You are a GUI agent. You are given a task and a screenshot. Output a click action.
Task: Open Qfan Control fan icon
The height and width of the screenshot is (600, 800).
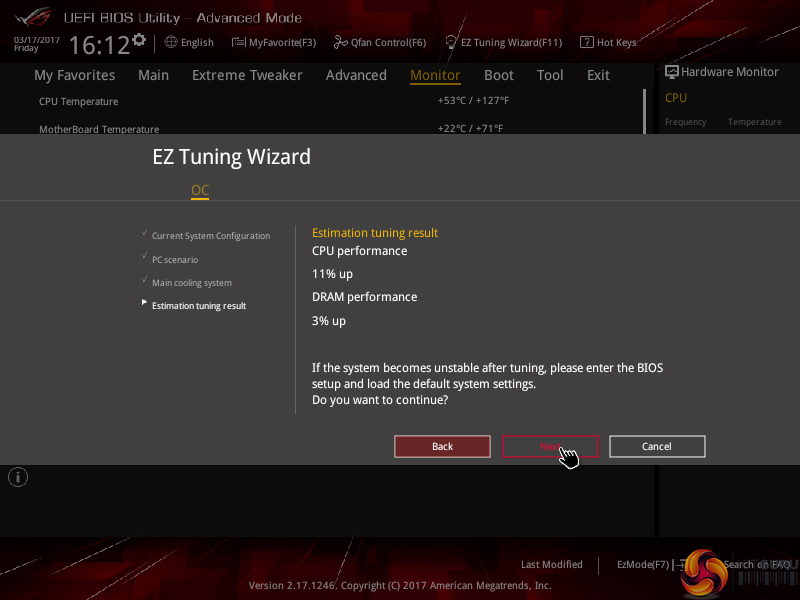pos(340,42)
